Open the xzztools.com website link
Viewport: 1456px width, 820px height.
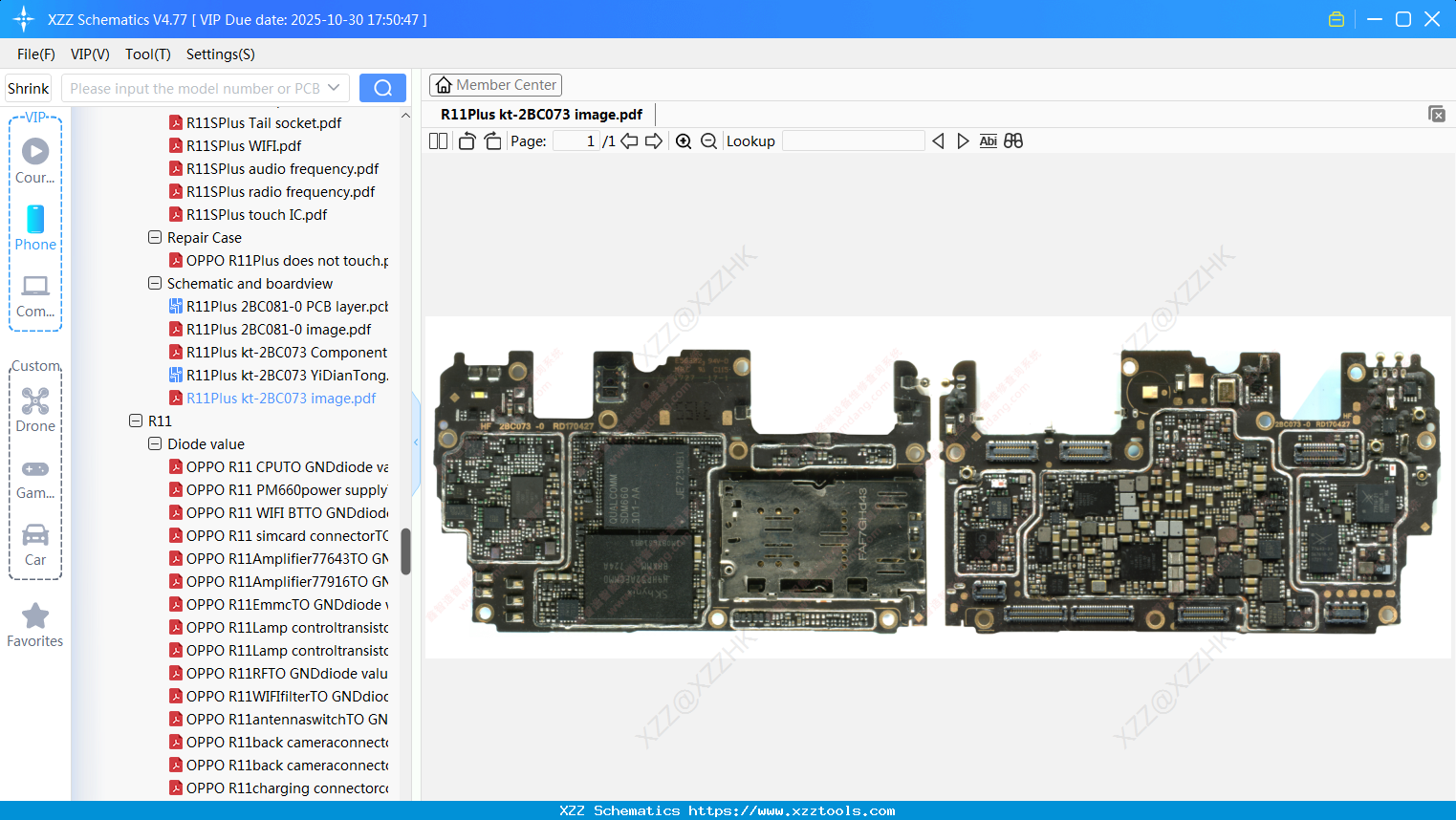point(792,810)
